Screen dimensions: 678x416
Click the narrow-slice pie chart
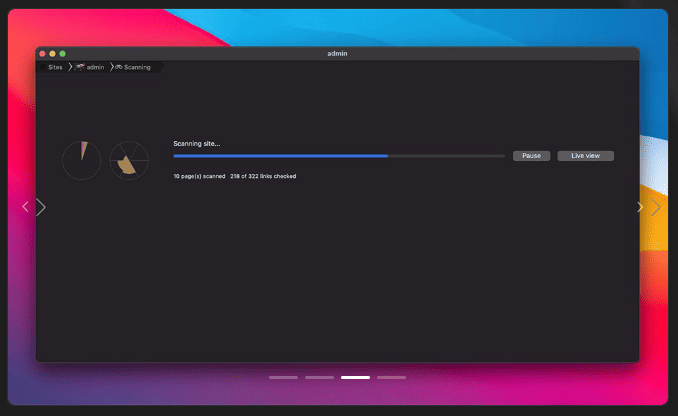click(x=82, y=160)
